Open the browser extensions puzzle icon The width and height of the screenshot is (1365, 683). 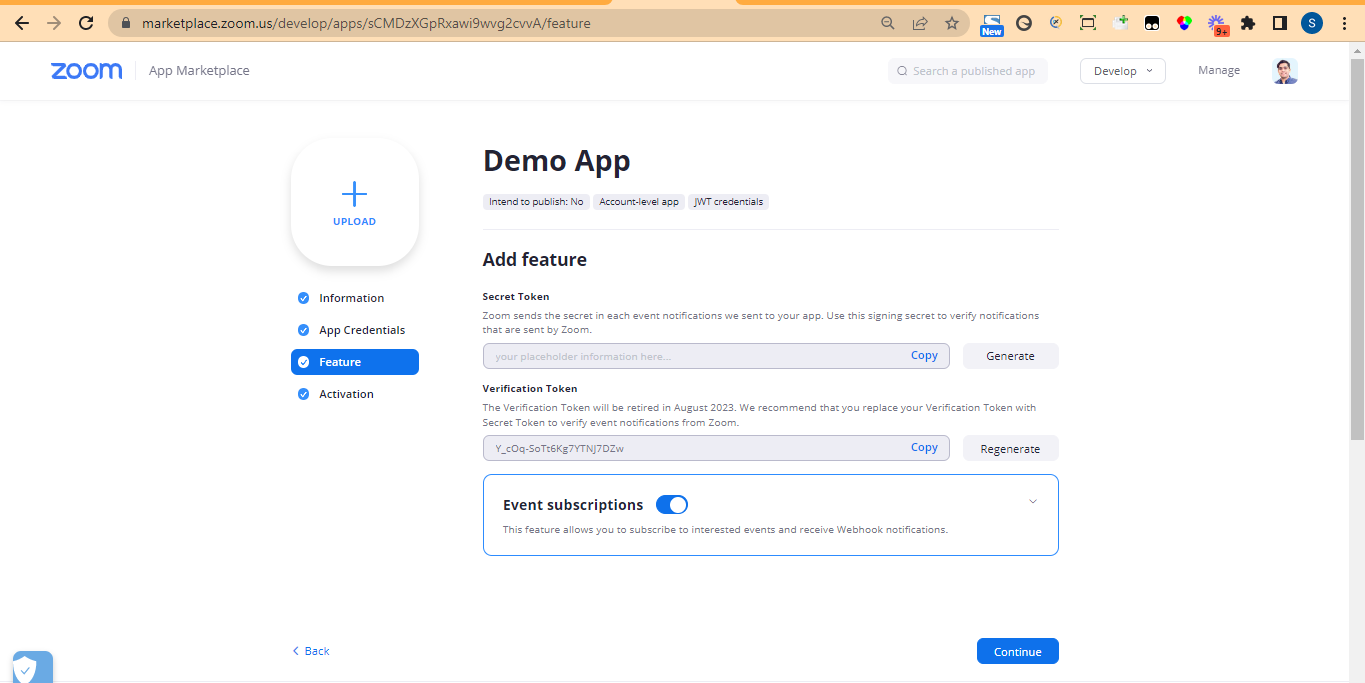1247,23
